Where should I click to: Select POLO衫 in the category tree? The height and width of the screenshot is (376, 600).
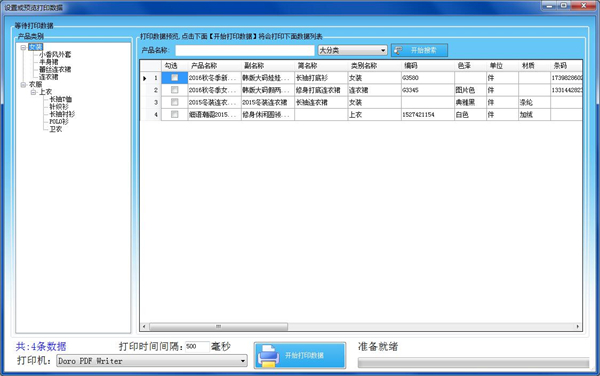[x=59, y=122]
